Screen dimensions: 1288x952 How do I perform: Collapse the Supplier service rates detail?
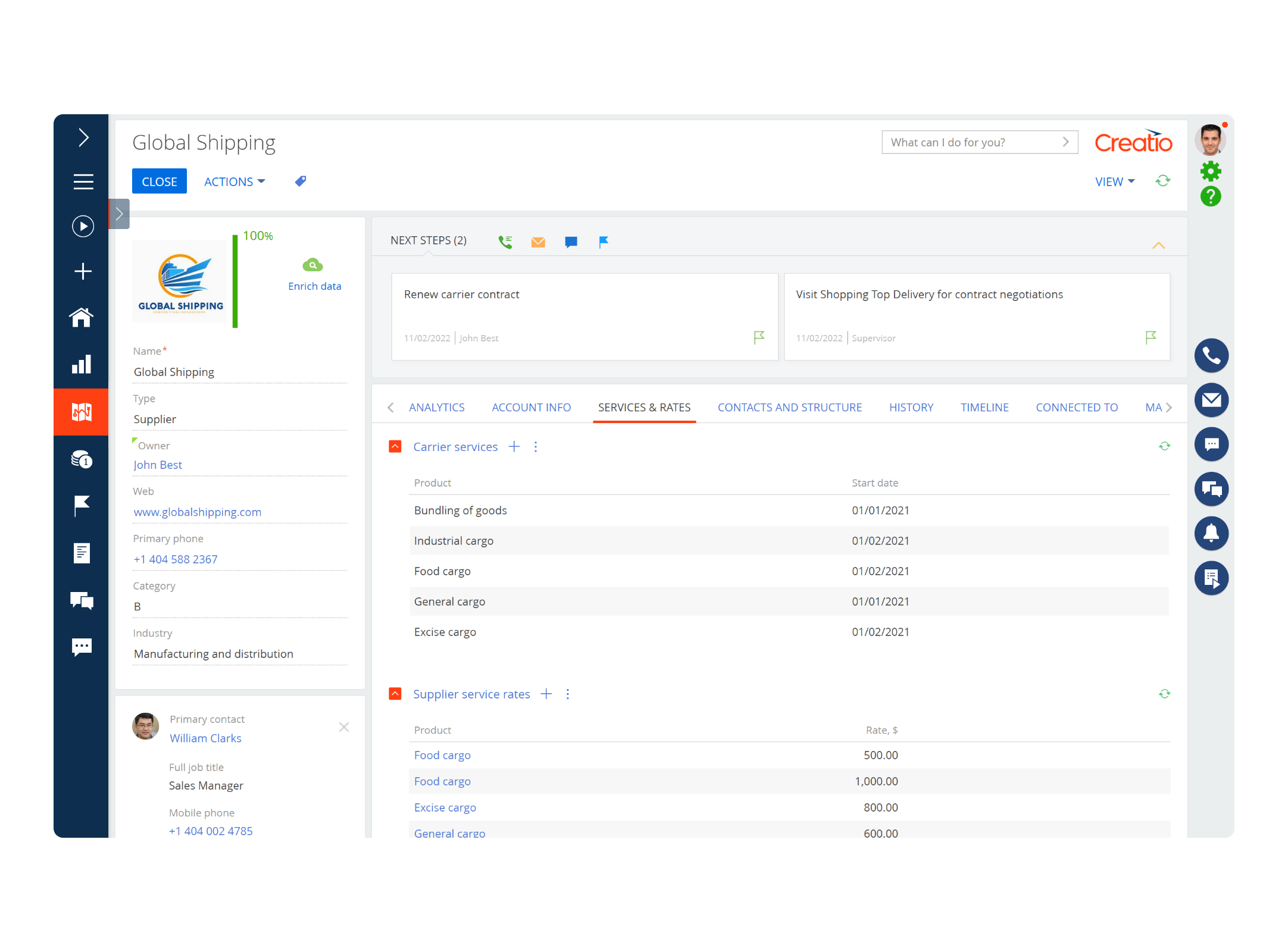point(395,694)
